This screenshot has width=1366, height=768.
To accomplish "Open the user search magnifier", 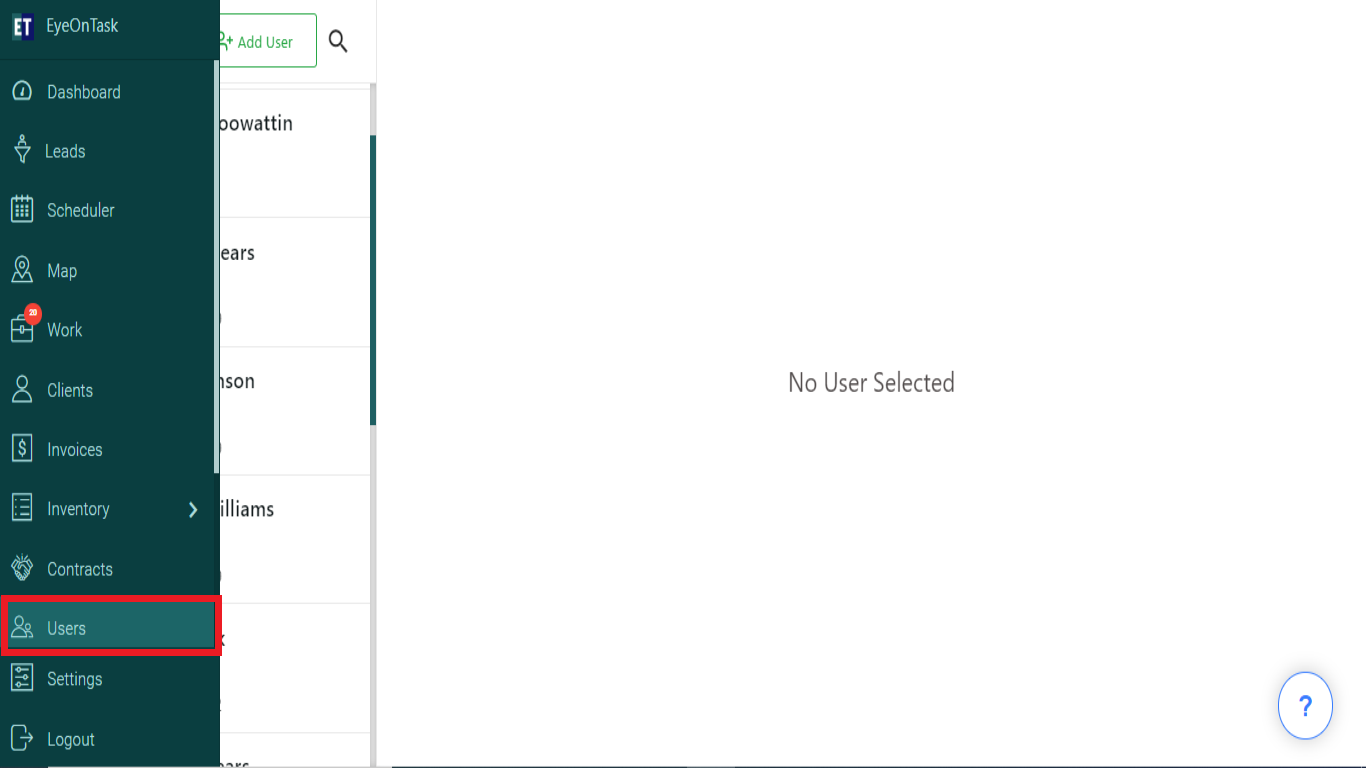I will (338, 41).
